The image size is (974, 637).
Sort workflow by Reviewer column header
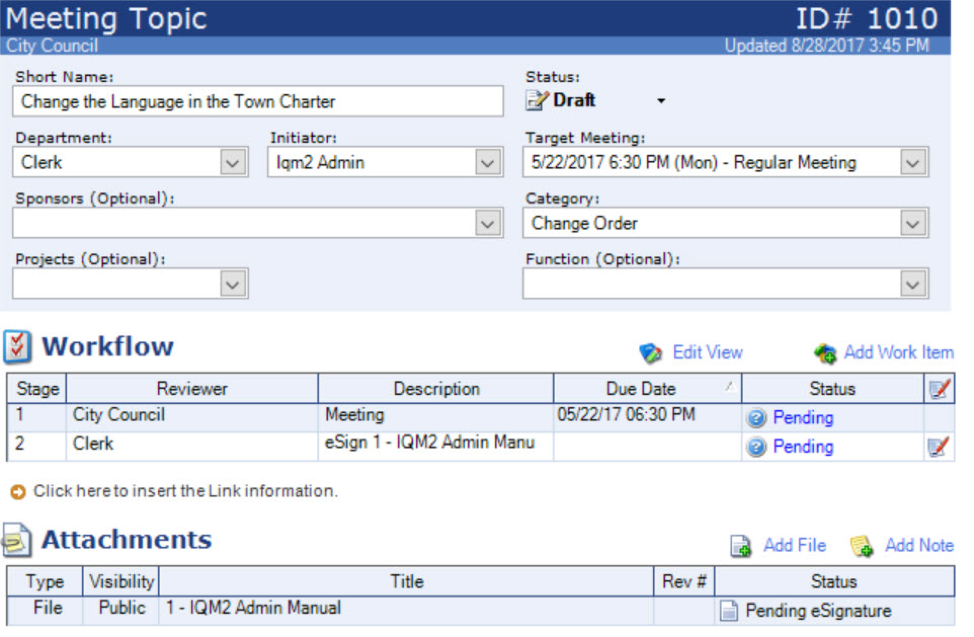pos(192,388)
